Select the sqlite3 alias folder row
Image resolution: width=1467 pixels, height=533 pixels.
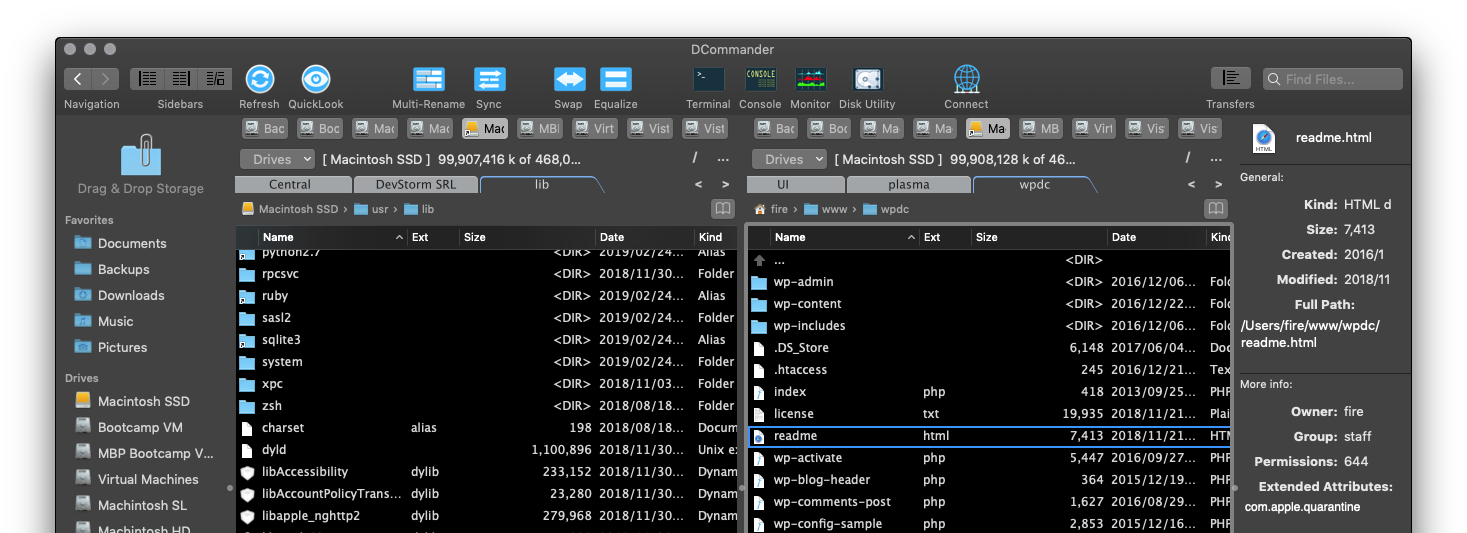(x=487, y=340)
